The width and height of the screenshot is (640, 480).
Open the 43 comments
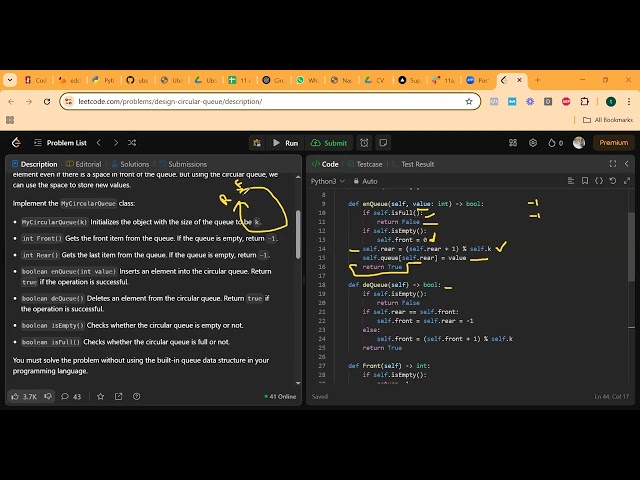pos(71,396)
